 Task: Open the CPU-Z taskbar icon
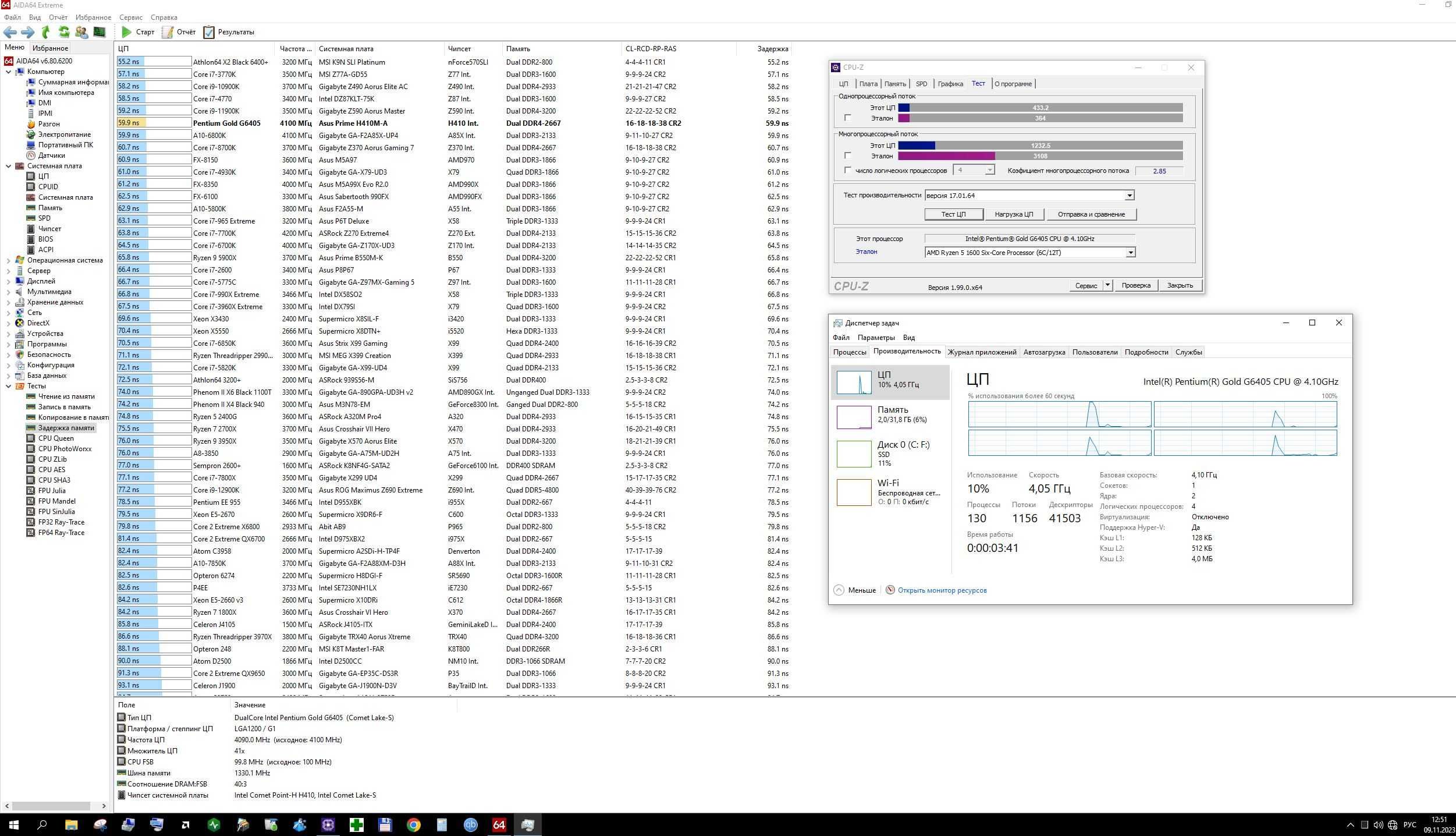click(x=328, y=825)
